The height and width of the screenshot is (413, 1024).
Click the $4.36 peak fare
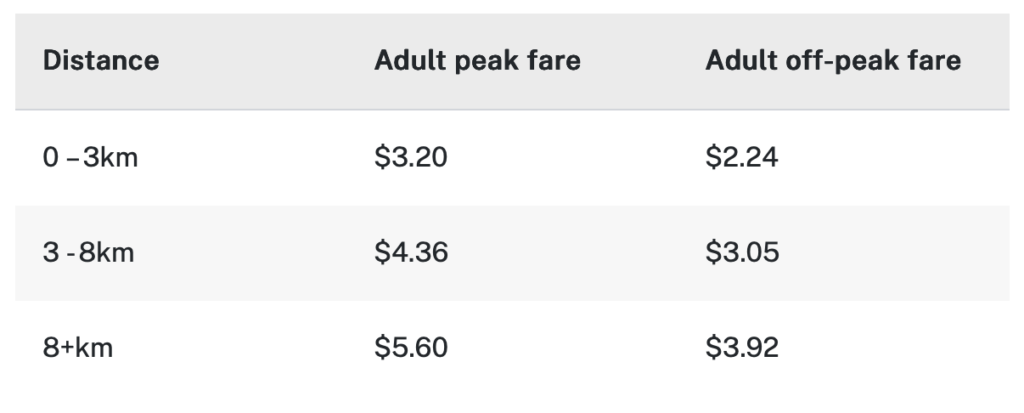(x=411, y=253)
